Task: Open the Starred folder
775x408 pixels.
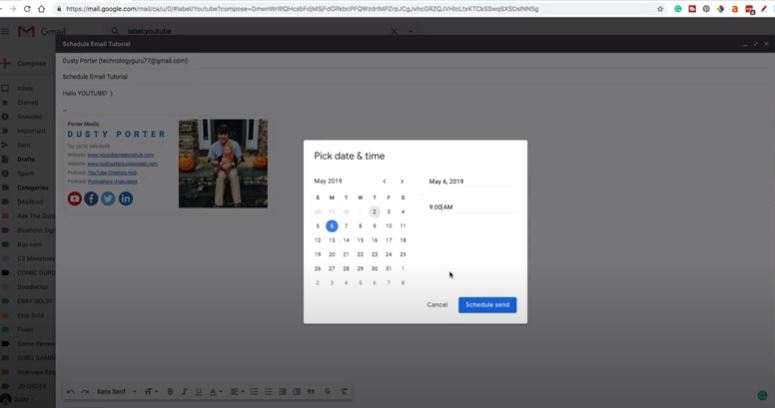Action: coord(27,102)
